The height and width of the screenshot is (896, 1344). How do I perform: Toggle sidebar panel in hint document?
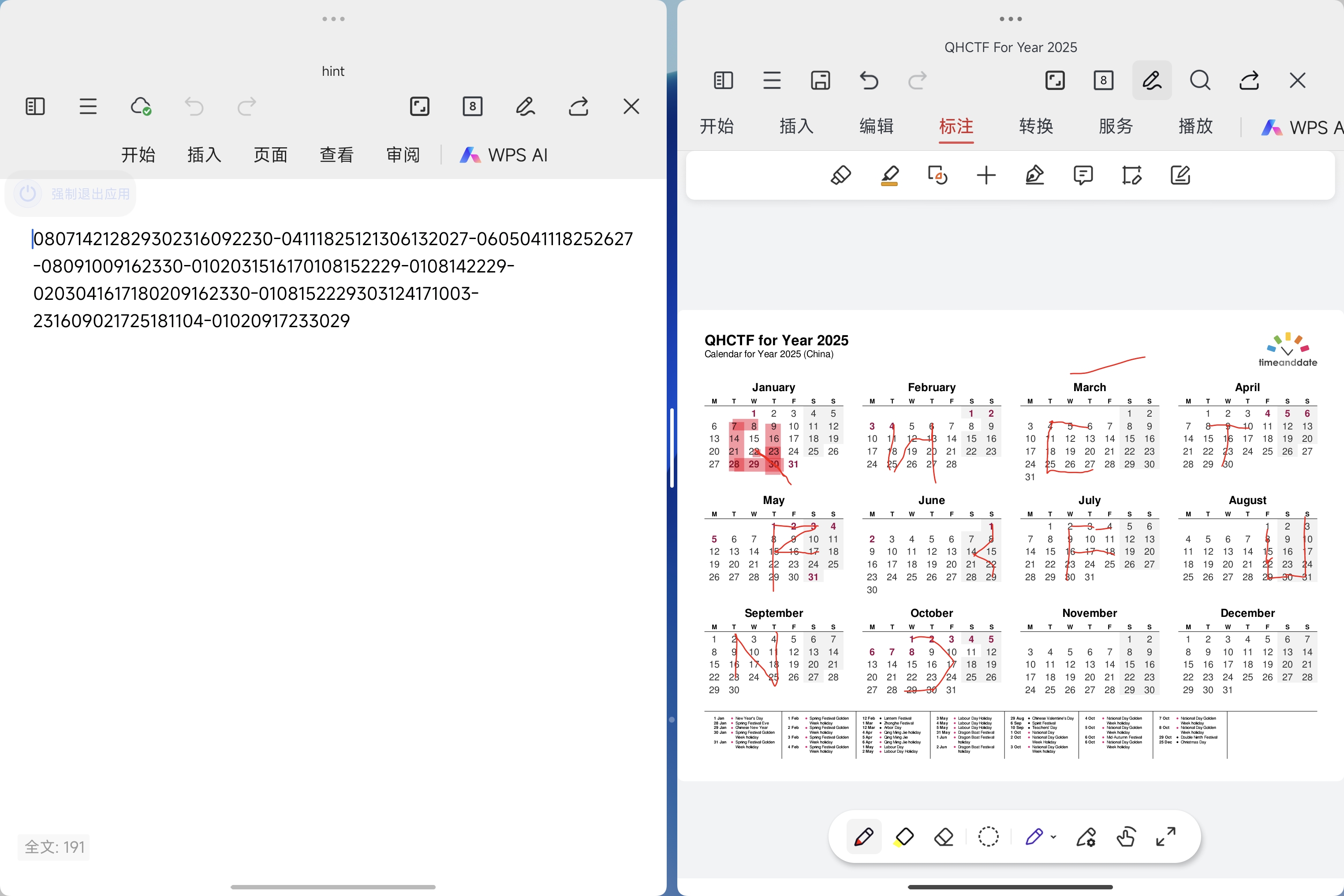click(35, 106)
